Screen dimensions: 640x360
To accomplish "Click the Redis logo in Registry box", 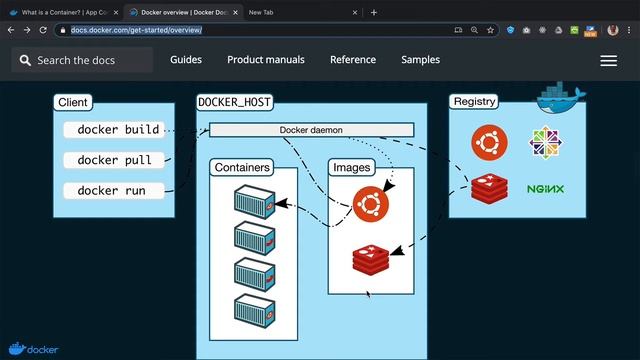I will [x=489, y=189].
